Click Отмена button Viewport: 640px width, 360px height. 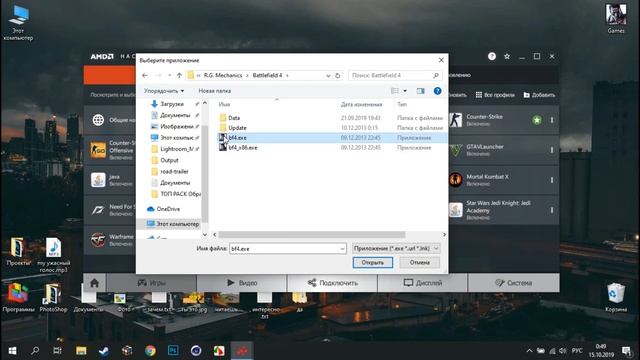pos(420,262)
